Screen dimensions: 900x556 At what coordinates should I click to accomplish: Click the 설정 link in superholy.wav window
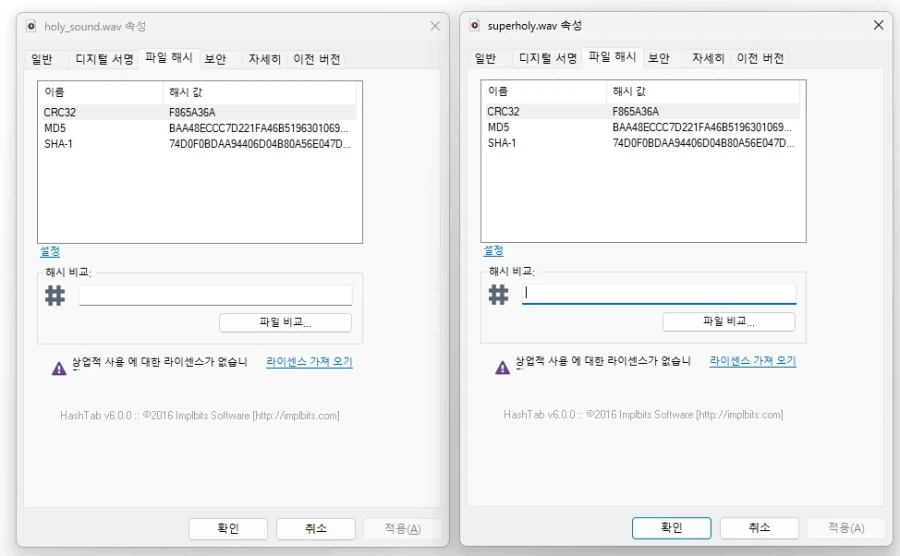494,250
